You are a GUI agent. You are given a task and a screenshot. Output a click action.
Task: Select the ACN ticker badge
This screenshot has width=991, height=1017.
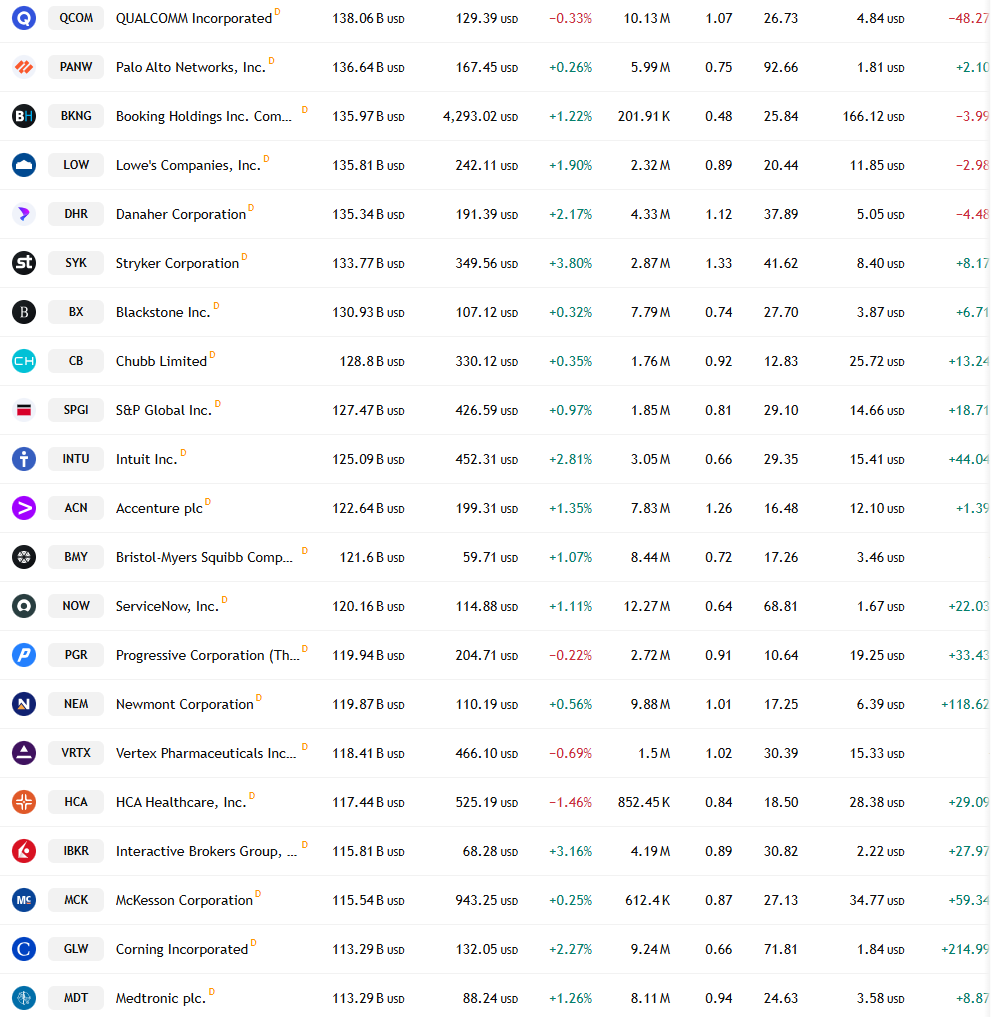pyautogui.click(x=76, y=508)
